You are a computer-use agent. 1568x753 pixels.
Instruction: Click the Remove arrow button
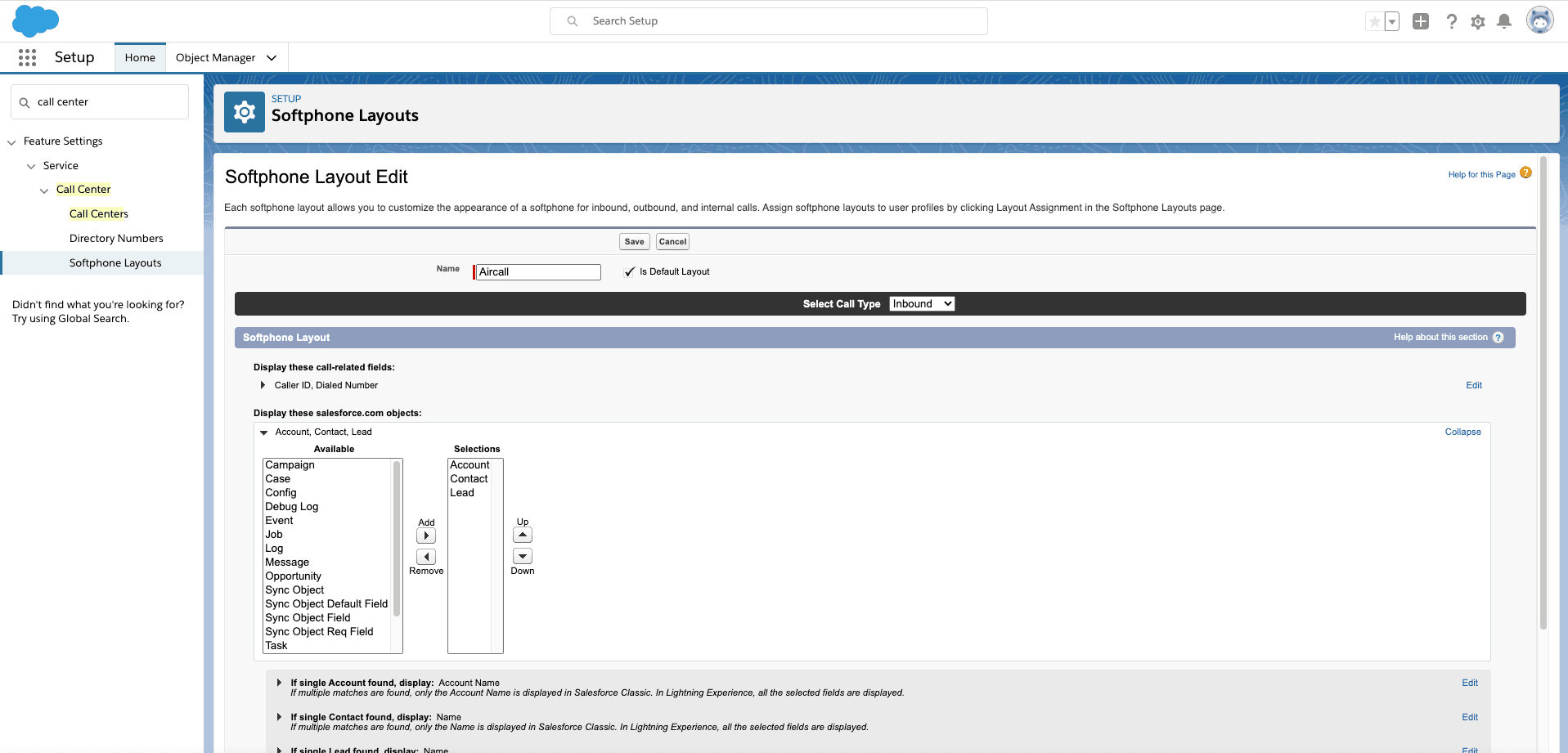(x=426, y=557)
